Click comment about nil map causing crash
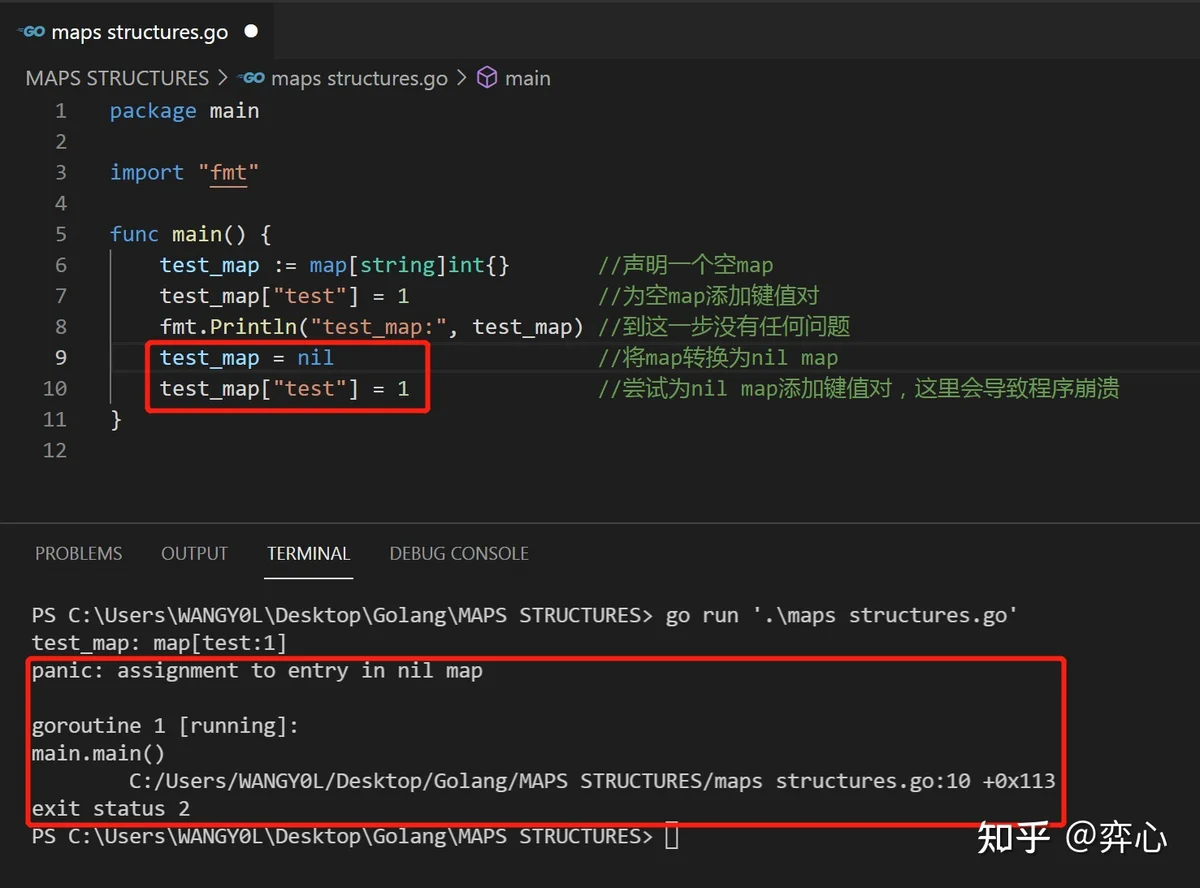The image size is (1200, 888). tap(859, 388)
